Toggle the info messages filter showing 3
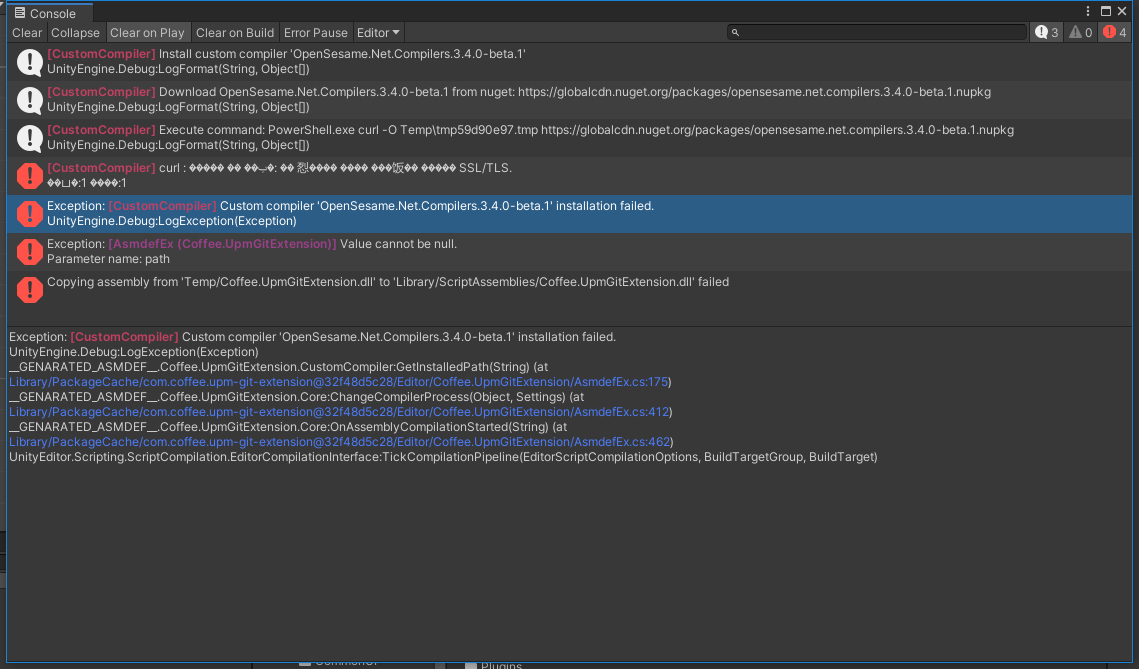Image resolution: width=1139 pixels, height=669 pixels. 1045,32
